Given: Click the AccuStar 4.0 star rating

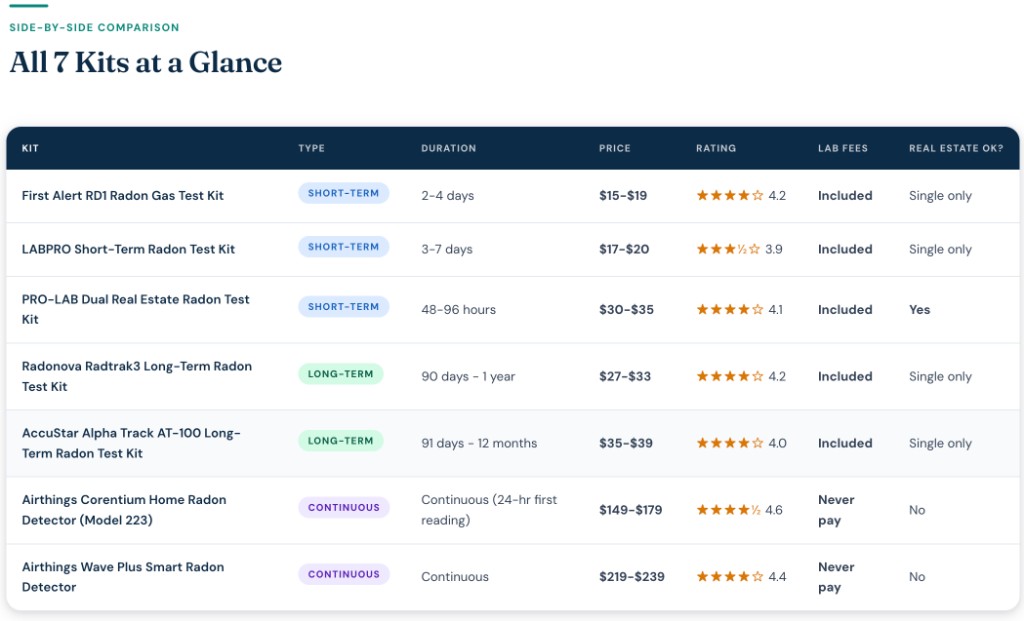Looking at the screenshot, I should pyautogui.click(x=740, y=443).
